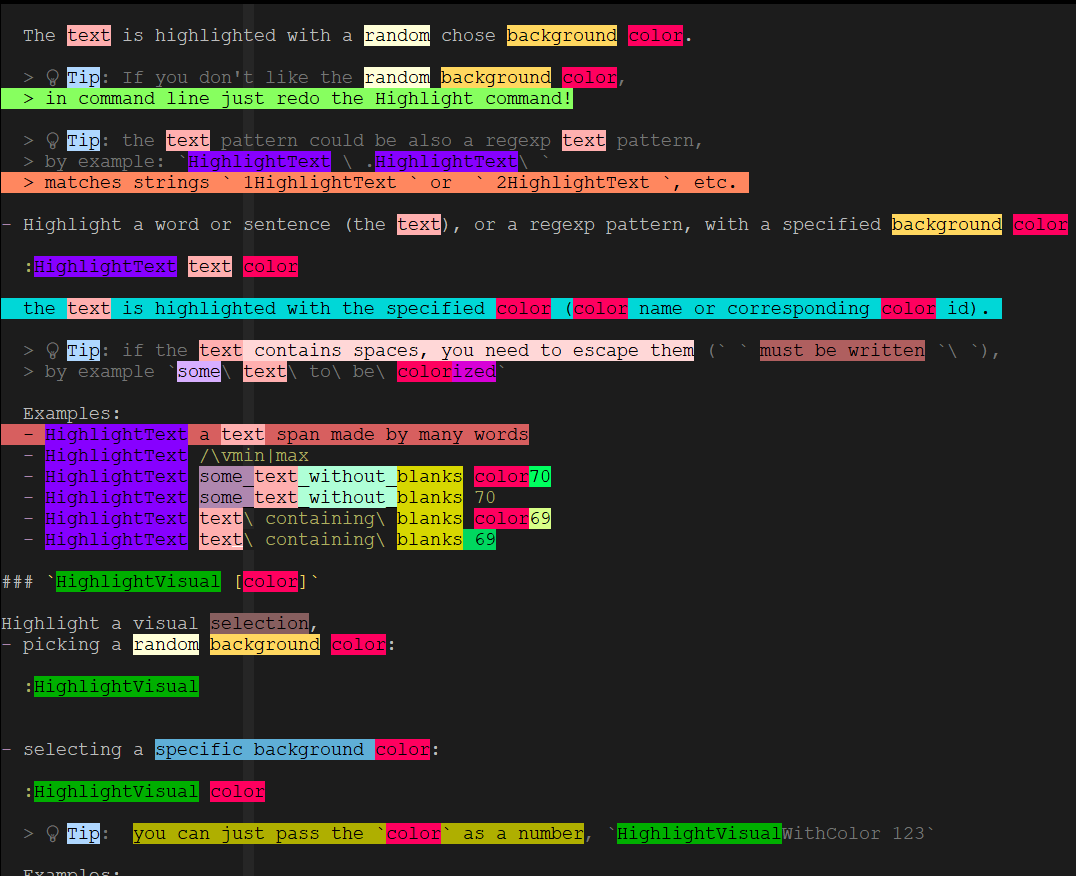Click the green line "in command line just redo the Highlight command!"

click(x=287, y=99)
